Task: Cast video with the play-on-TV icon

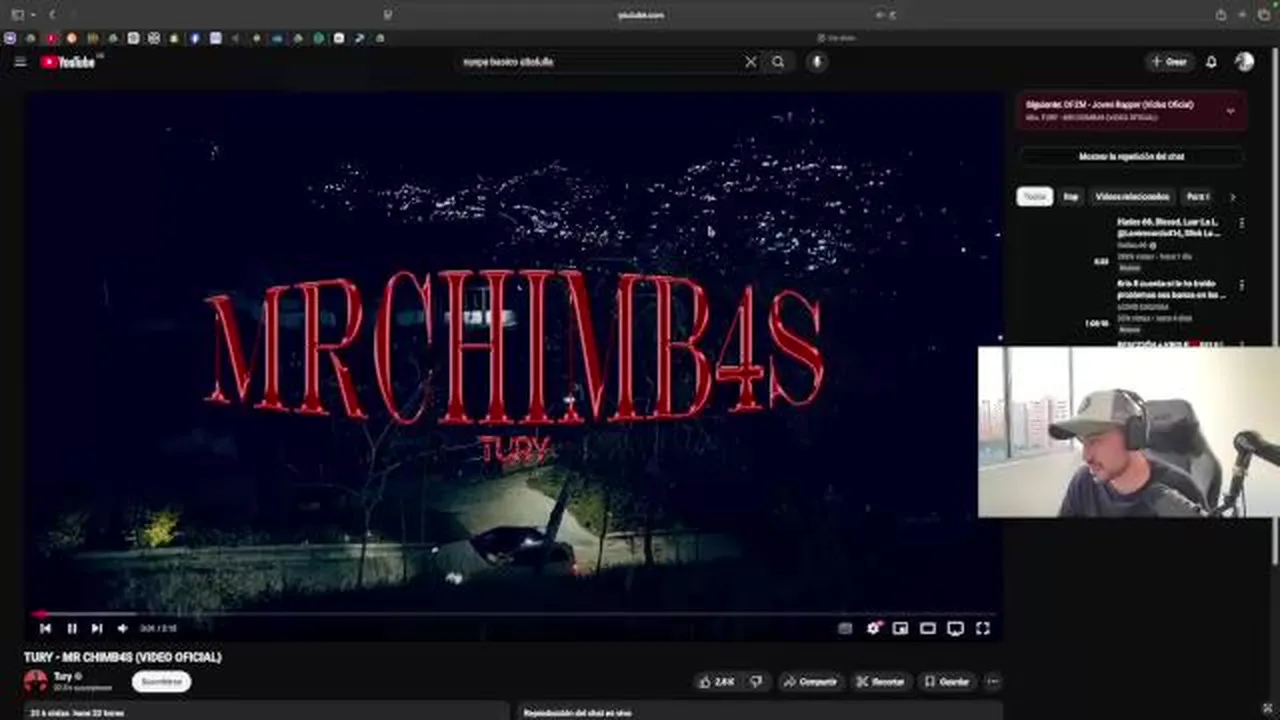Action: coord(955,628)
